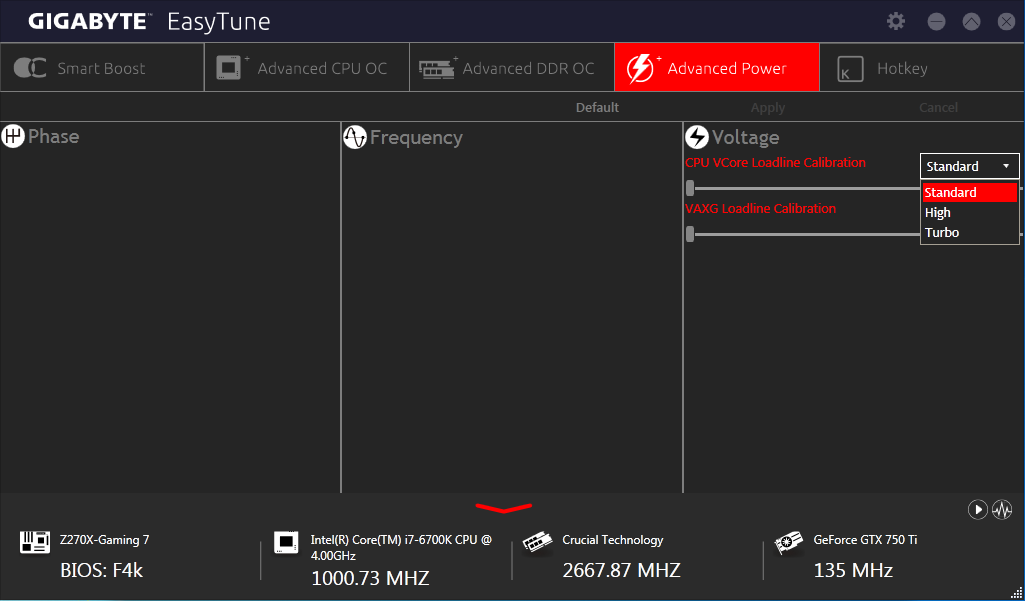Click the Frequency section heading

(416, 137)
